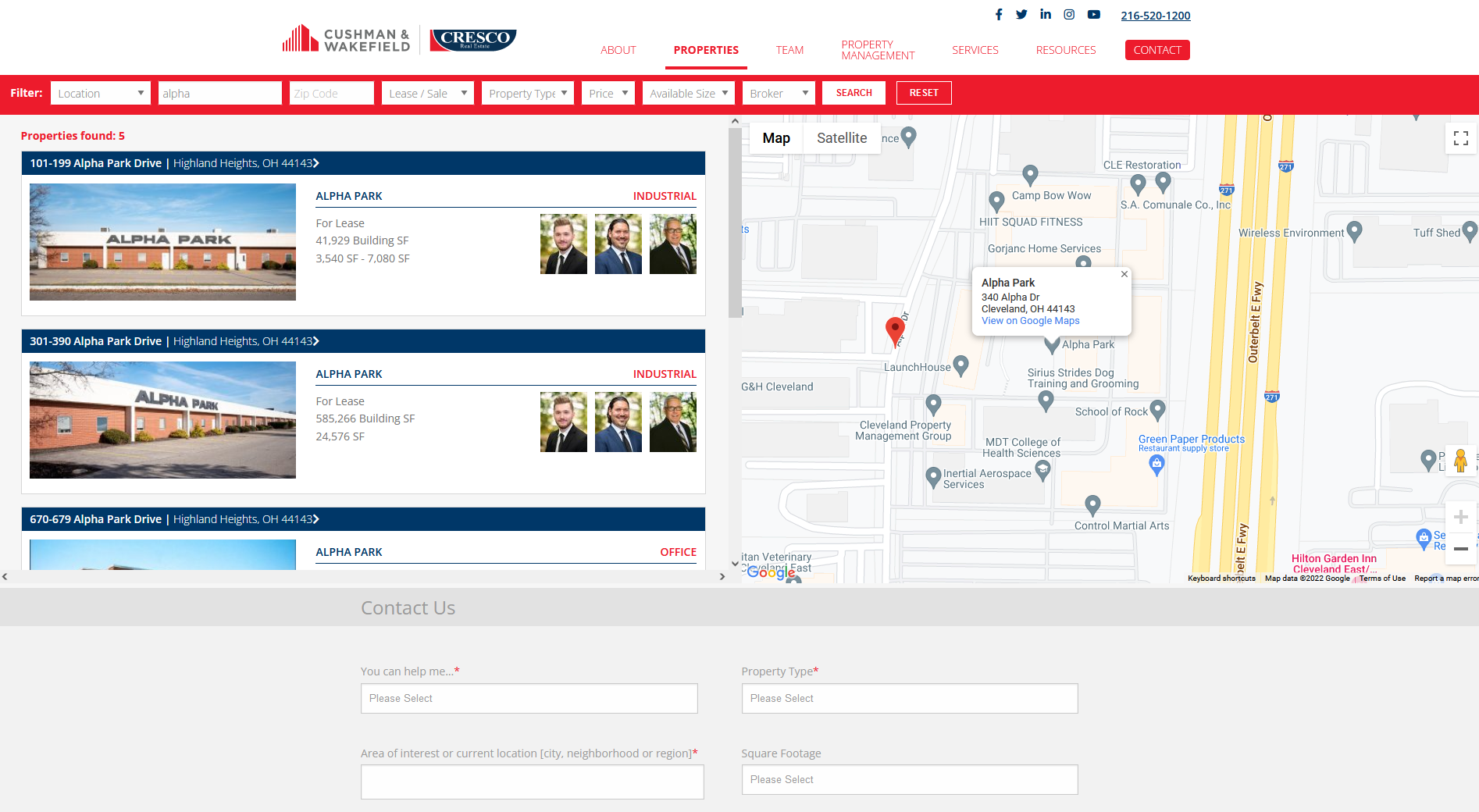Click the Street View pegman icon
Viewport: 1479px width, 812px height.
(1461, 460)
